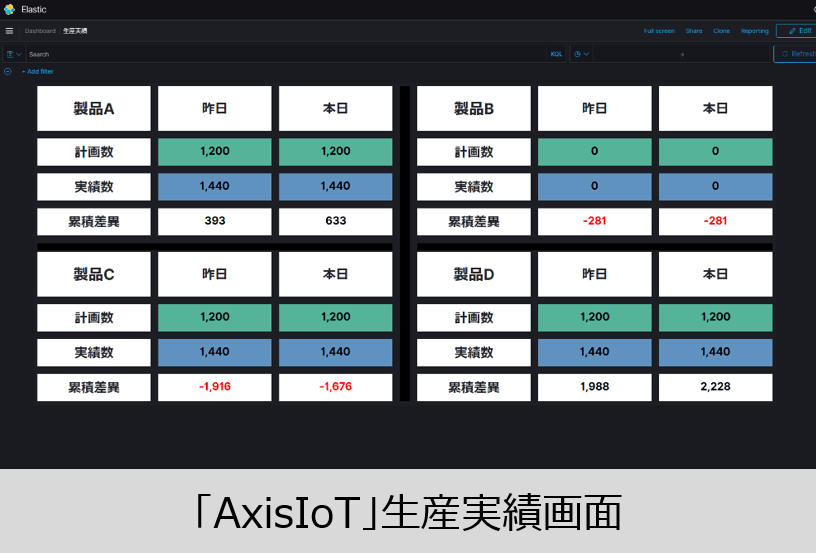Open Full screen mode

point(659,31)
